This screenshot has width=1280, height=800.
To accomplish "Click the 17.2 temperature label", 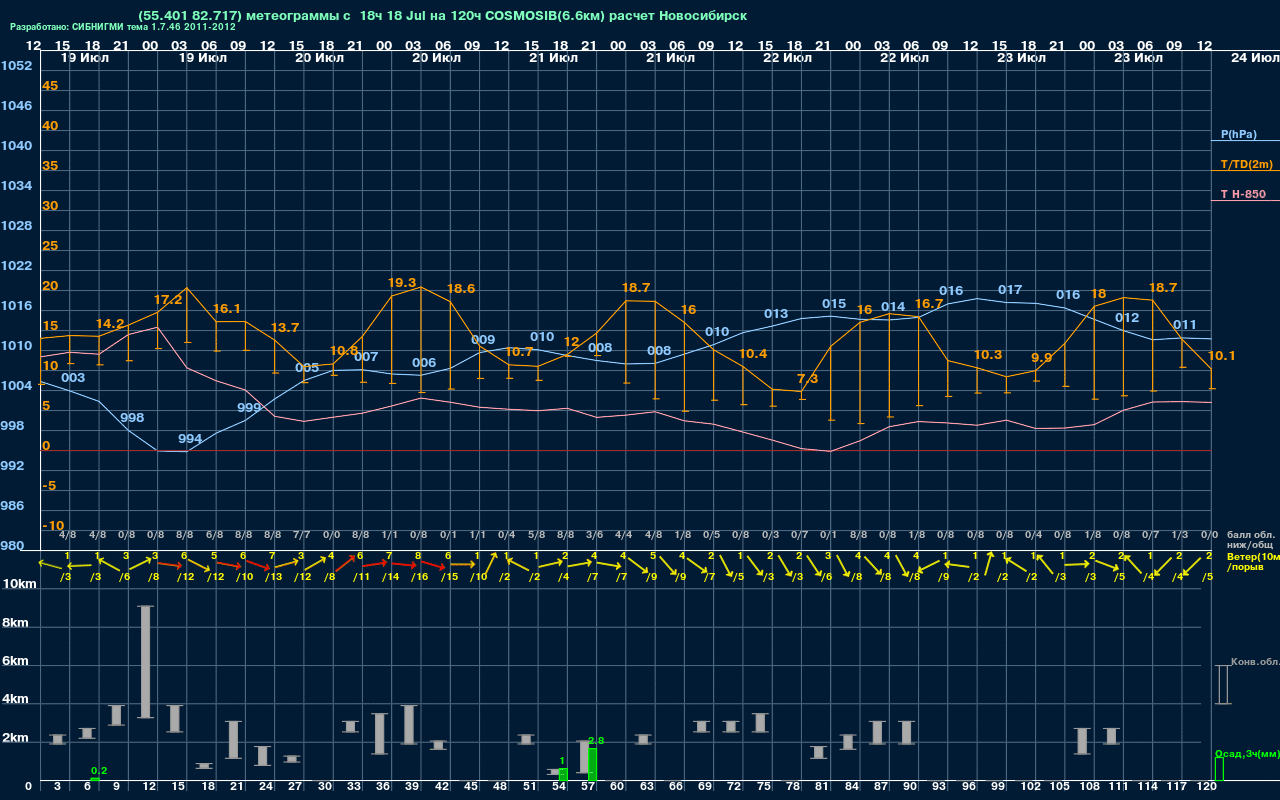I will pyautogui.click(x=168, y=299).
